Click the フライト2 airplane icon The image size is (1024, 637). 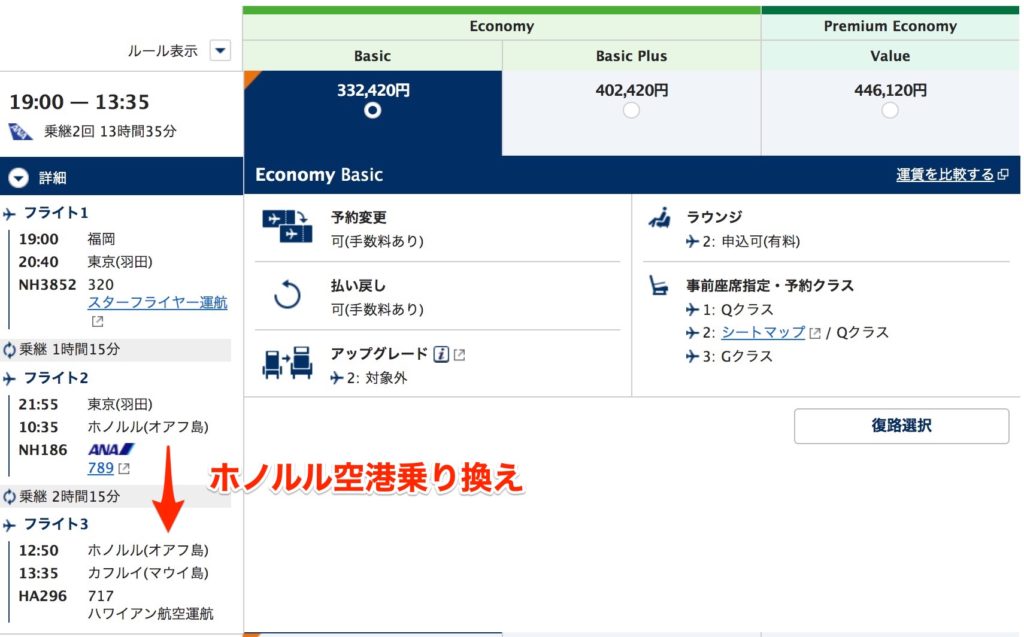9,379
